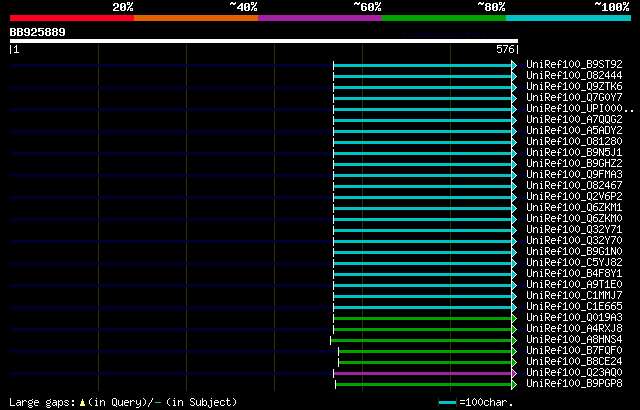Screen dimensions: 640x410
Task: Select the cyan alignment bar for Q2V6P2
Action: (423, 197)
